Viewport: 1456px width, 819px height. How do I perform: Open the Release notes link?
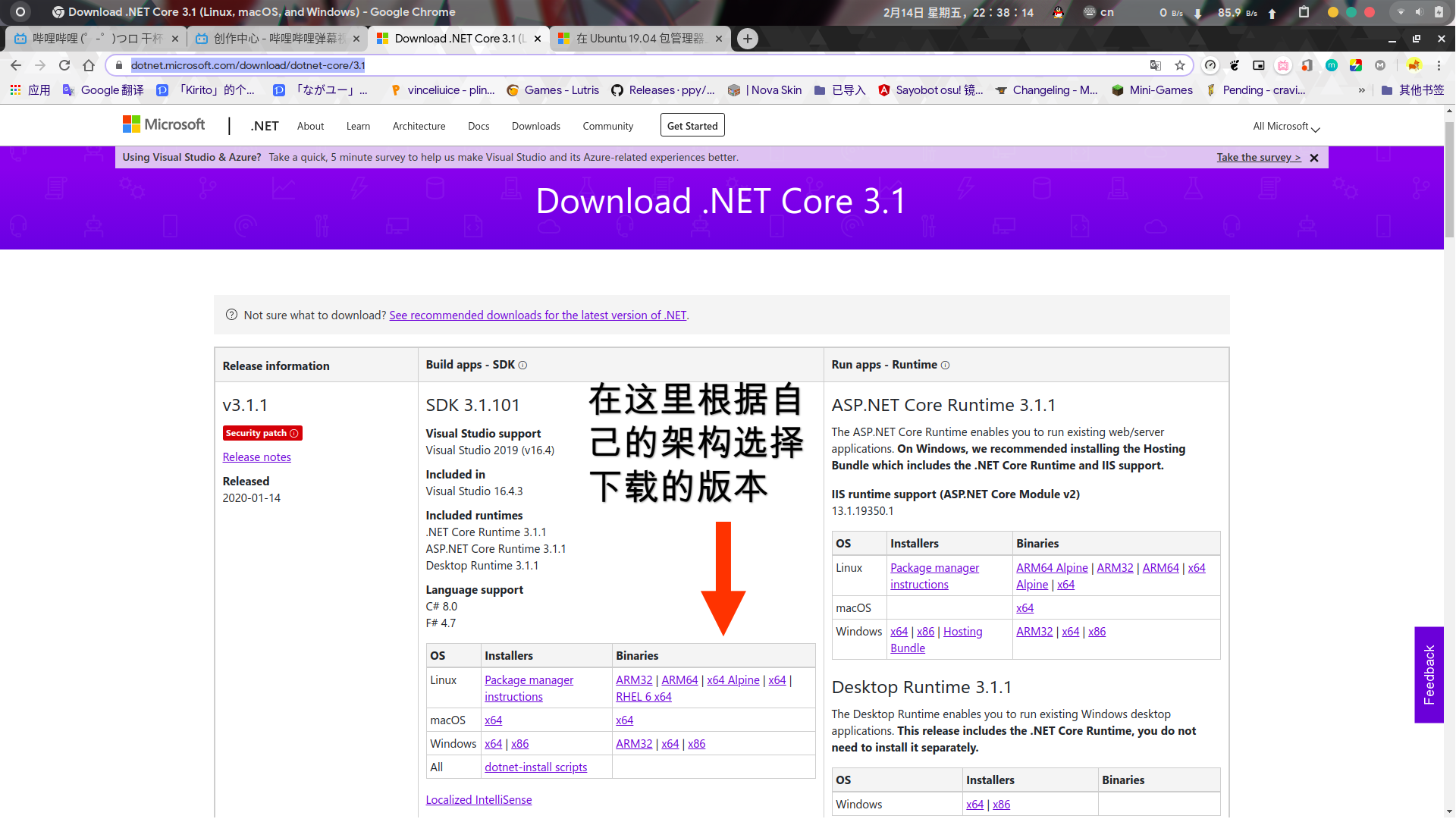click(x=256, y=457)
